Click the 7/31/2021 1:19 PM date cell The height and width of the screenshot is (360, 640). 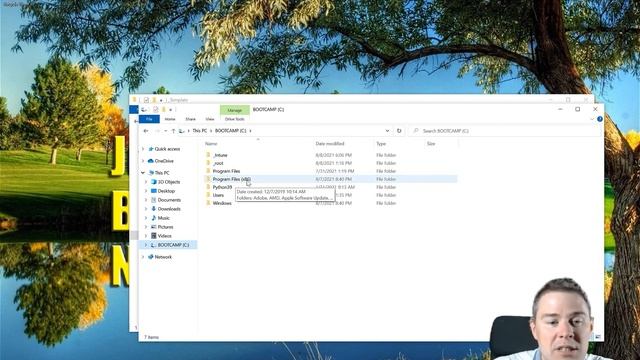click(335, 171)
